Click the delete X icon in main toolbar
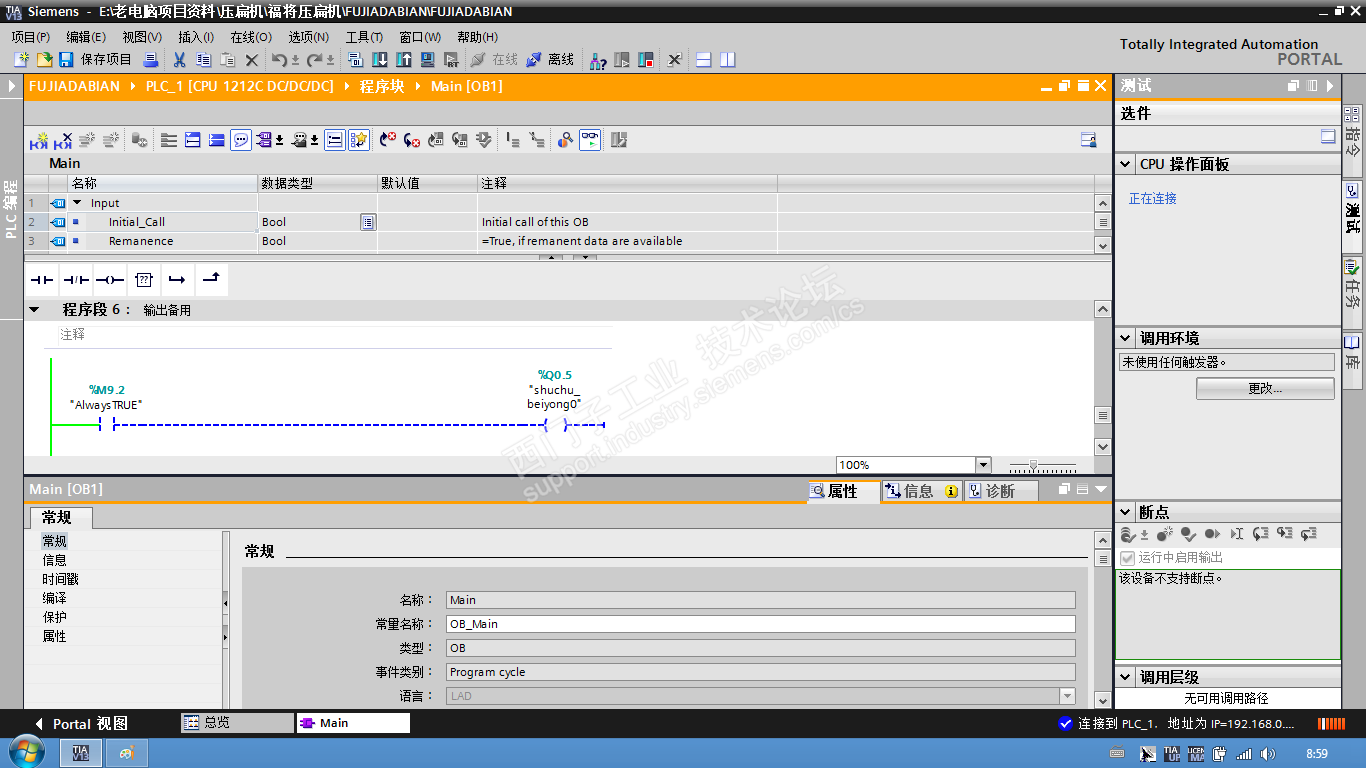Screen dimensions: 1366x768 (252, 60)
